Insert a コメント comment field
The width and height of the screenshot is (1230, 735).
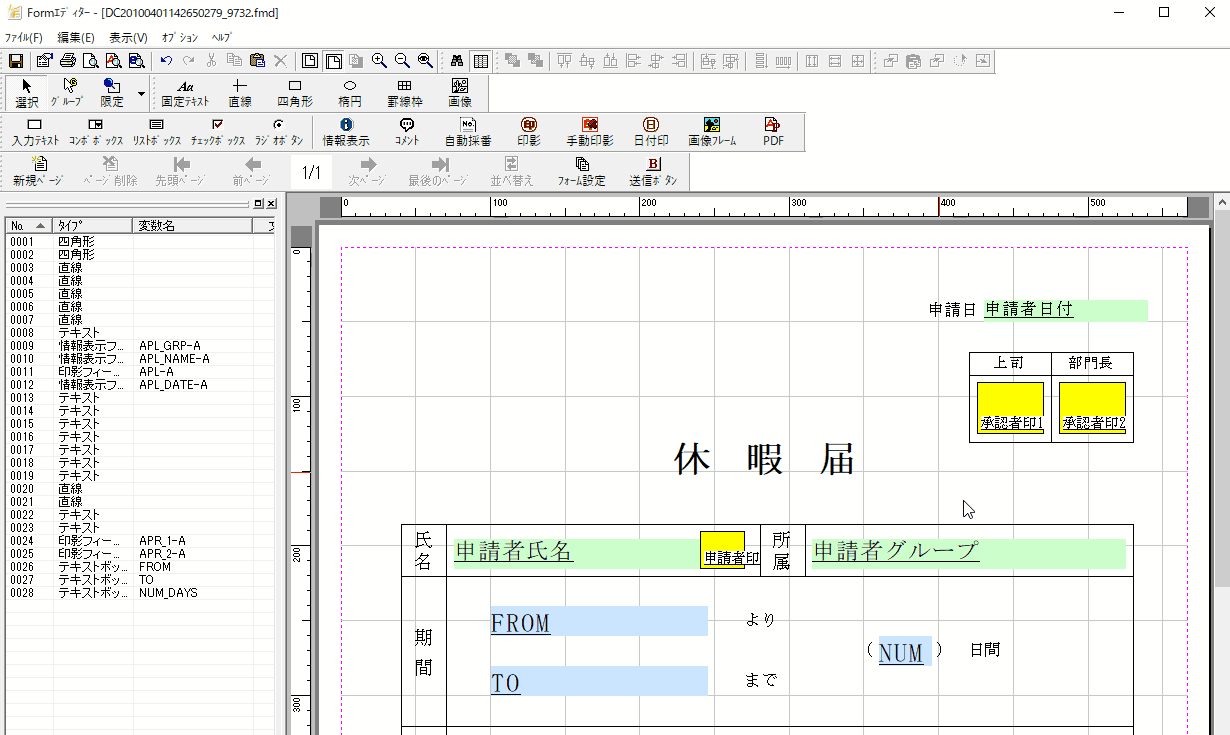point(407,132)
